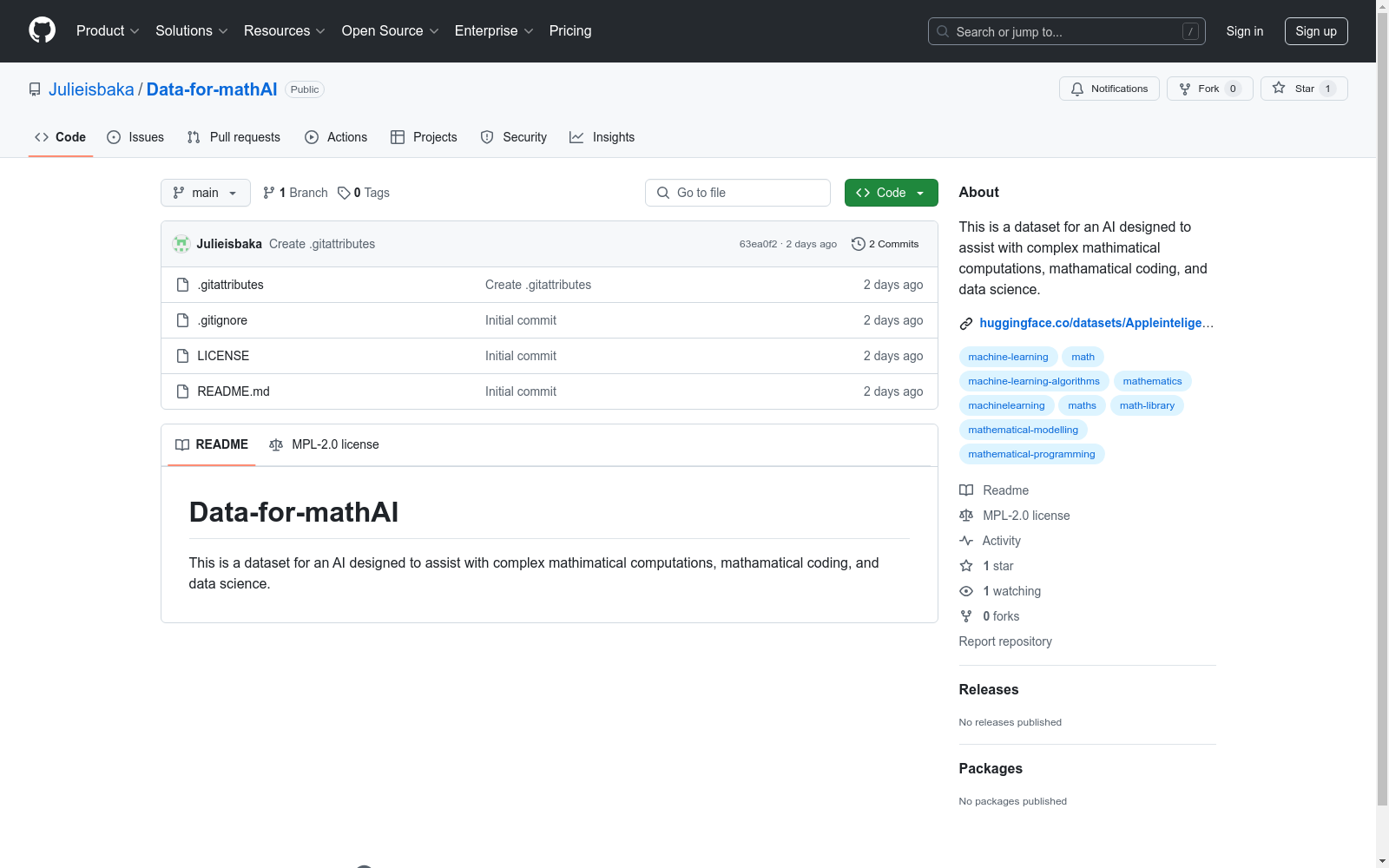Screen dimensions: 1389x868
Task: Click the GitHub logo icon
Action: pos(42,30)
